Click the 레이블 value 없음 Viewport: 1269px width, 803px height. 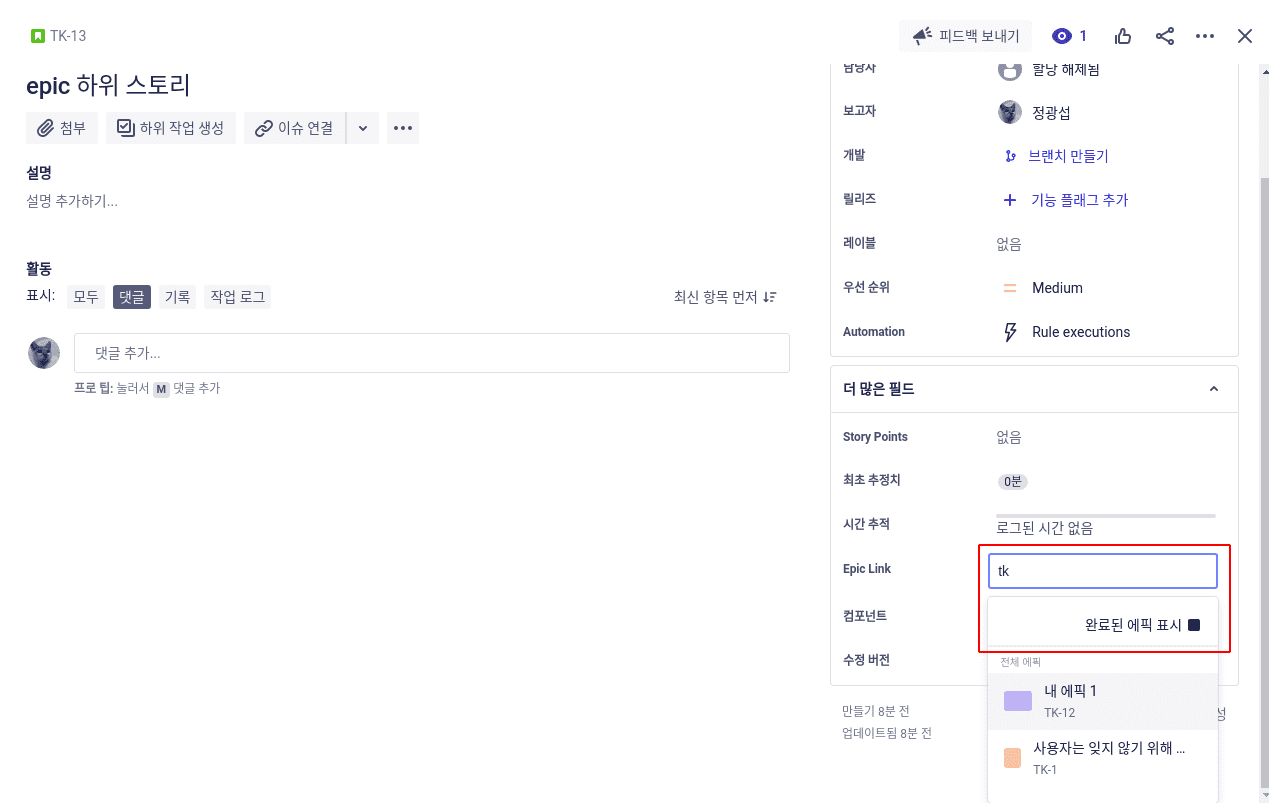coord(1009,244)
